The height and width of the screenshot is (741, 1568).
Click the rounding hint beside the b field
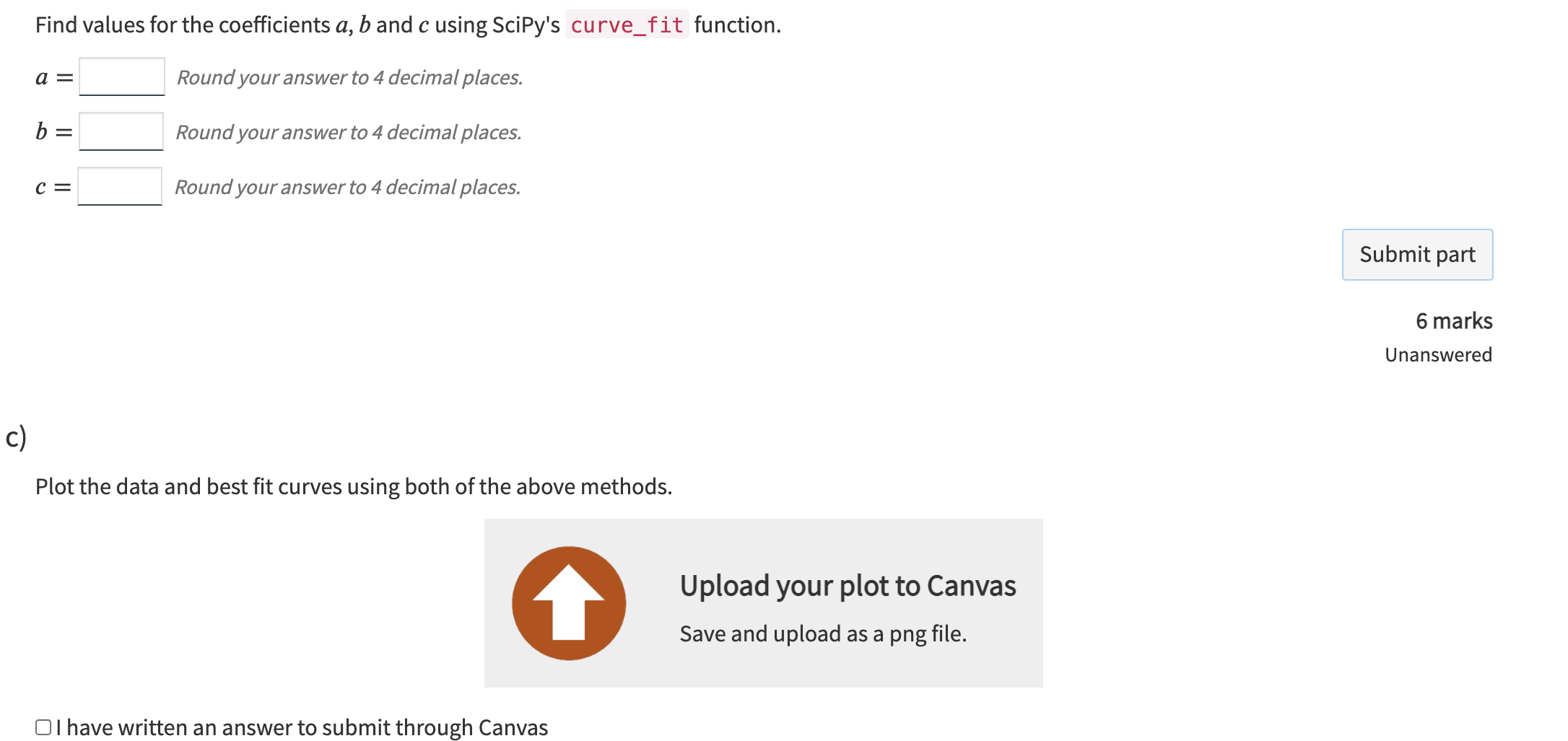[348, 132]
